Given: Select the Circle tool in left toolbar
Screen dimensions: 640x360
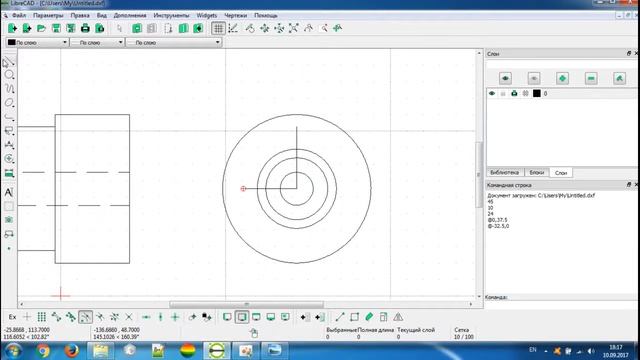Looking at the screenshot, I should (9, 75).
